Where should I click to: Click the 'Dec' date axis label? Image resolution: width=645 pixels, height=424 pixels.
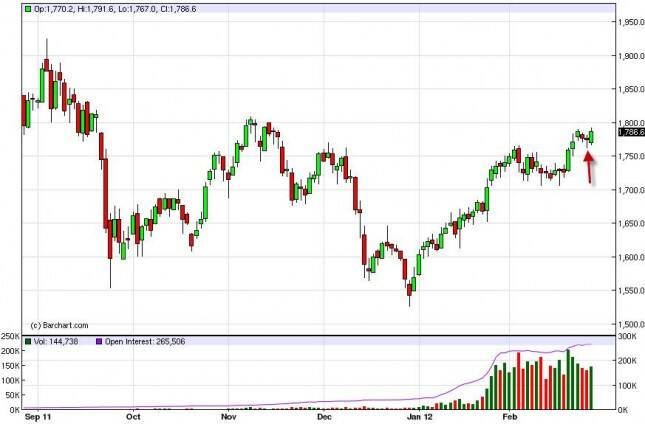(324, 417)
